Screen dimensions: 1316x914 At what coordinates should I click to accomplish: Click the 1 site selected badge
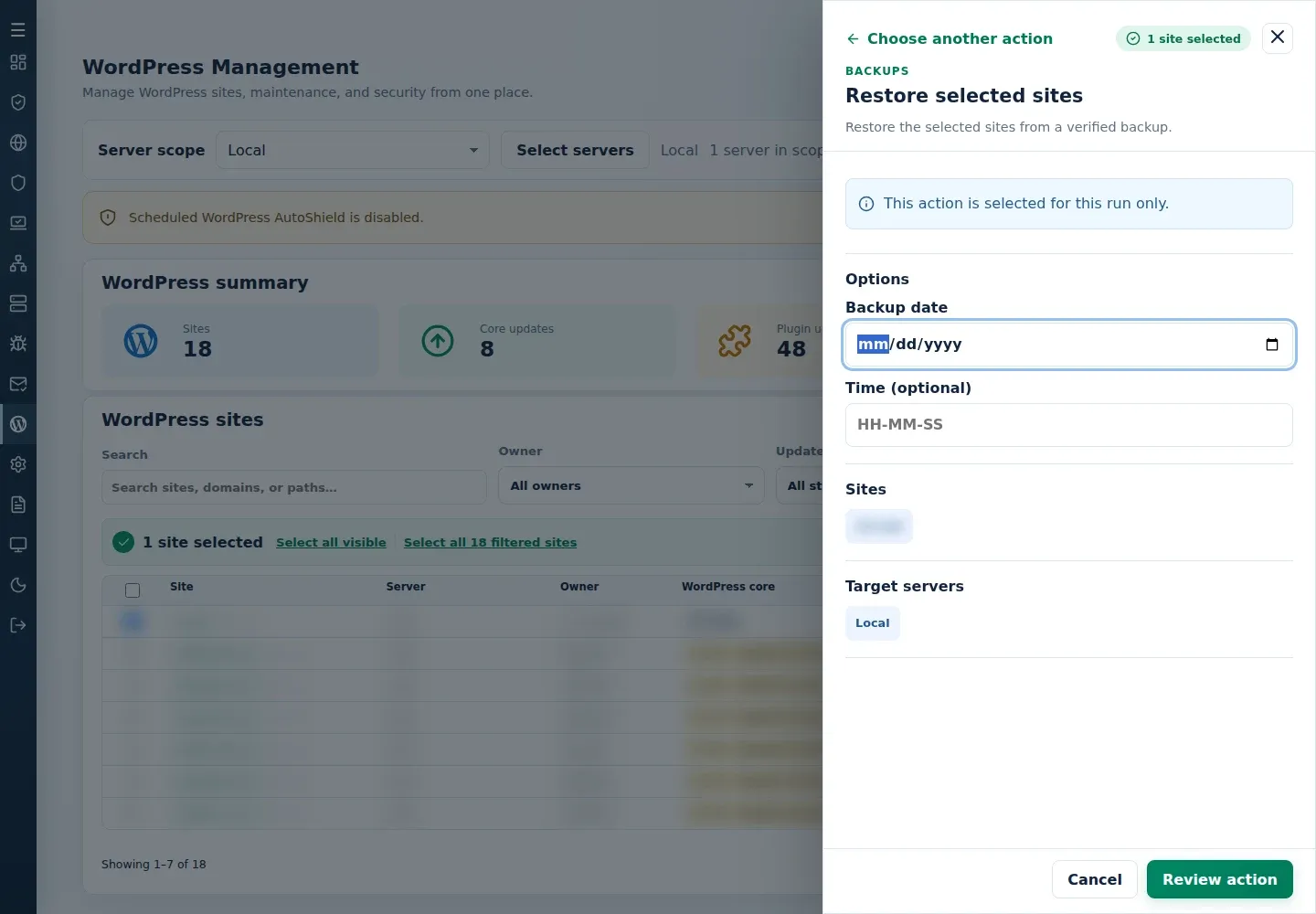pyautogui.click(x=1183, y=38)
